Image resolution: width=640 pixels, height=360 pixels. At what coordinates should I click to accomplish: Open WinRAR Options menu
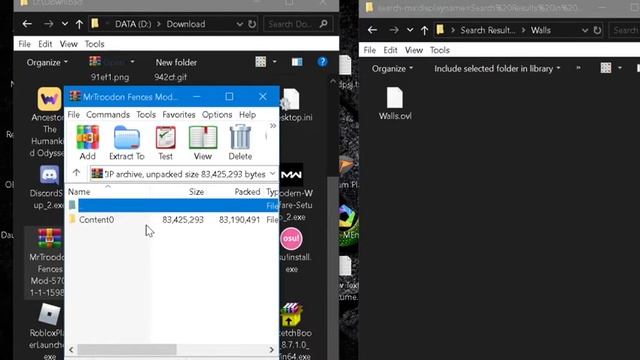[217, 115]
